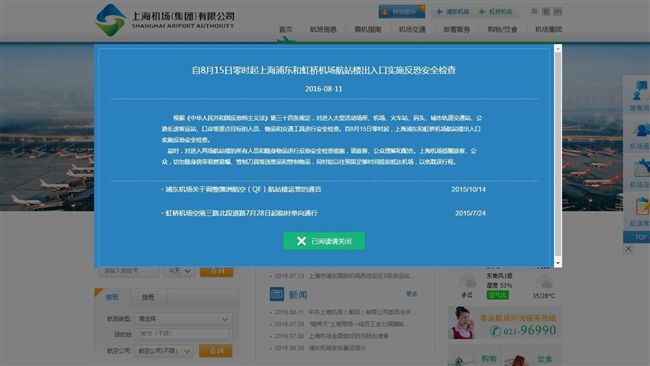
Task: Select the Hongqiao Airport link with green plane icon
Action: (x=496, y=12)
